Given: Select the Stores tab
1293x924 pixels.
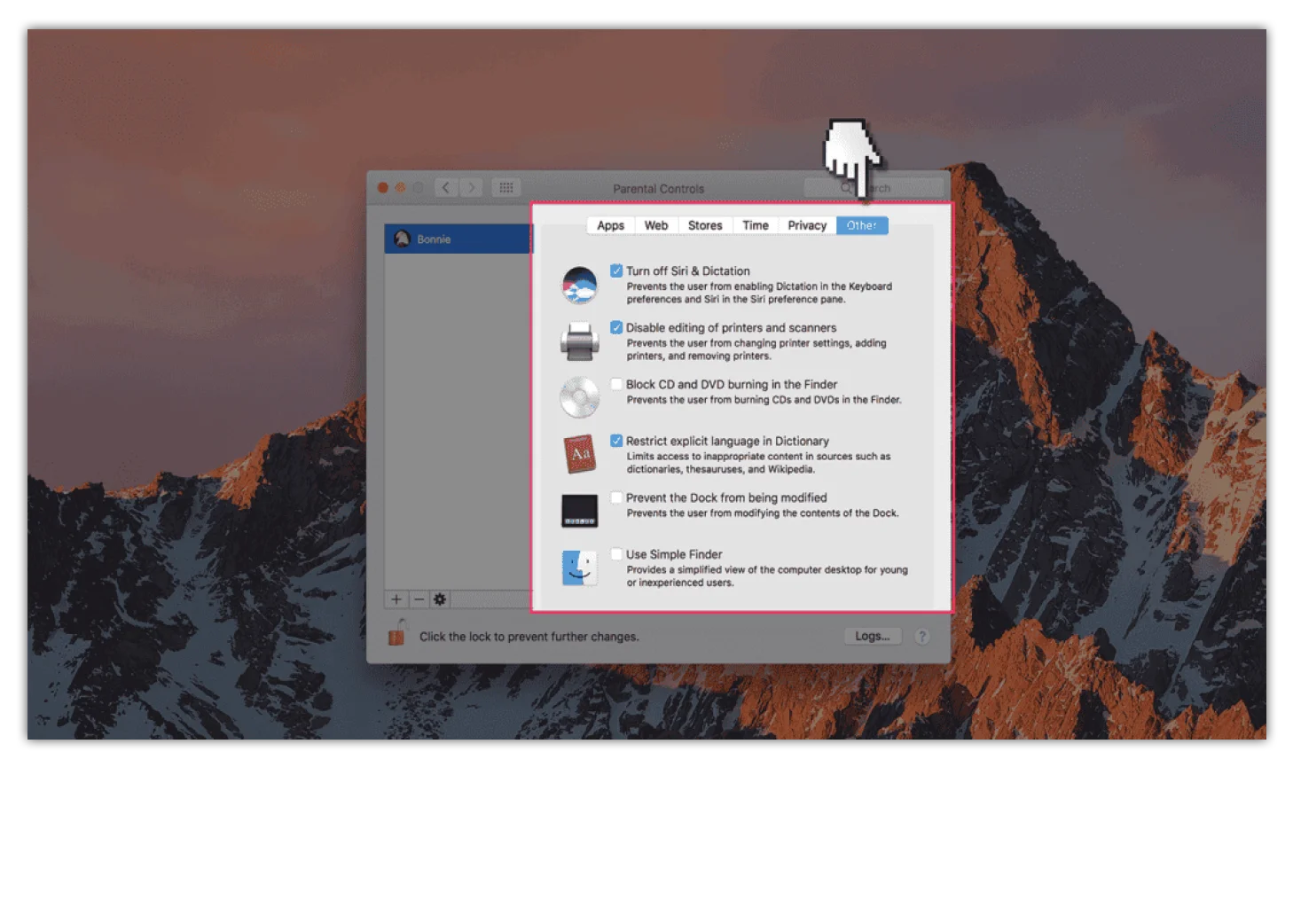Looking at the screenshot, I should tap(705, 225).
